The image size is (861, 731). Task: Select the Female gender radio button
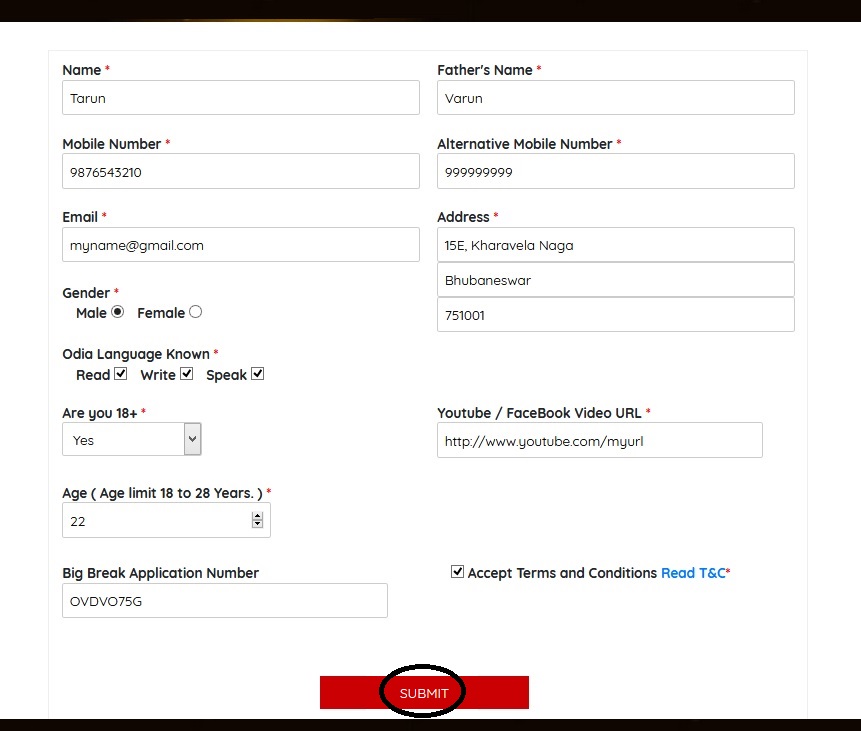[x=195, y=312]
